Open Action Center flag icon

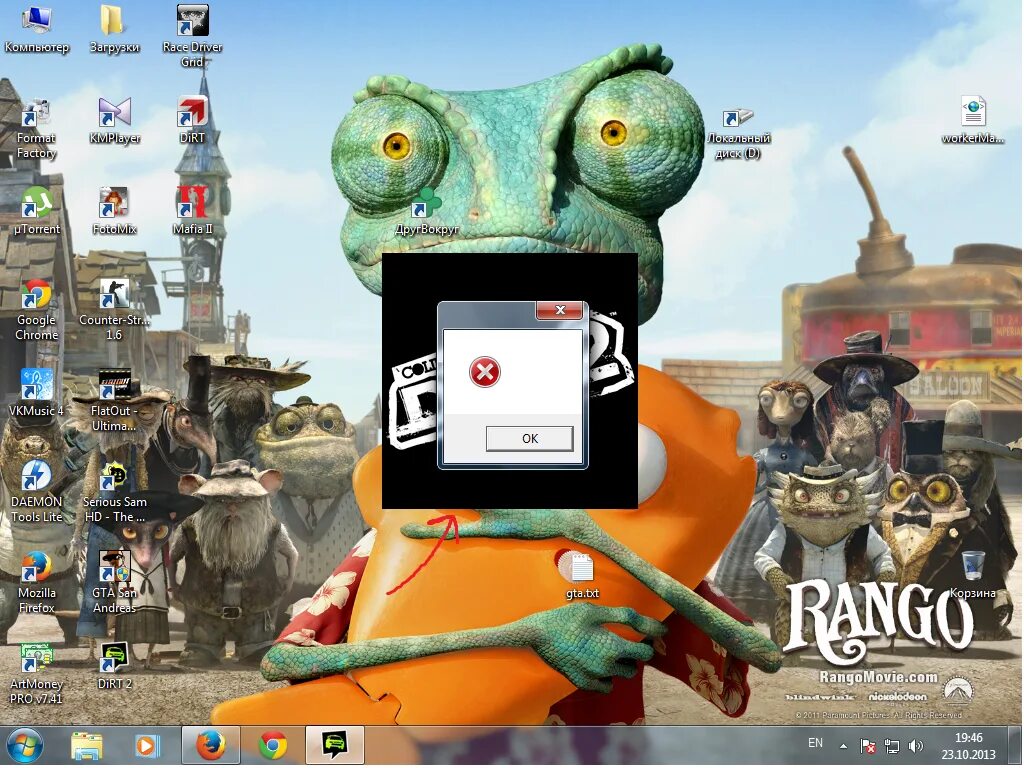[x=868, y=746]
